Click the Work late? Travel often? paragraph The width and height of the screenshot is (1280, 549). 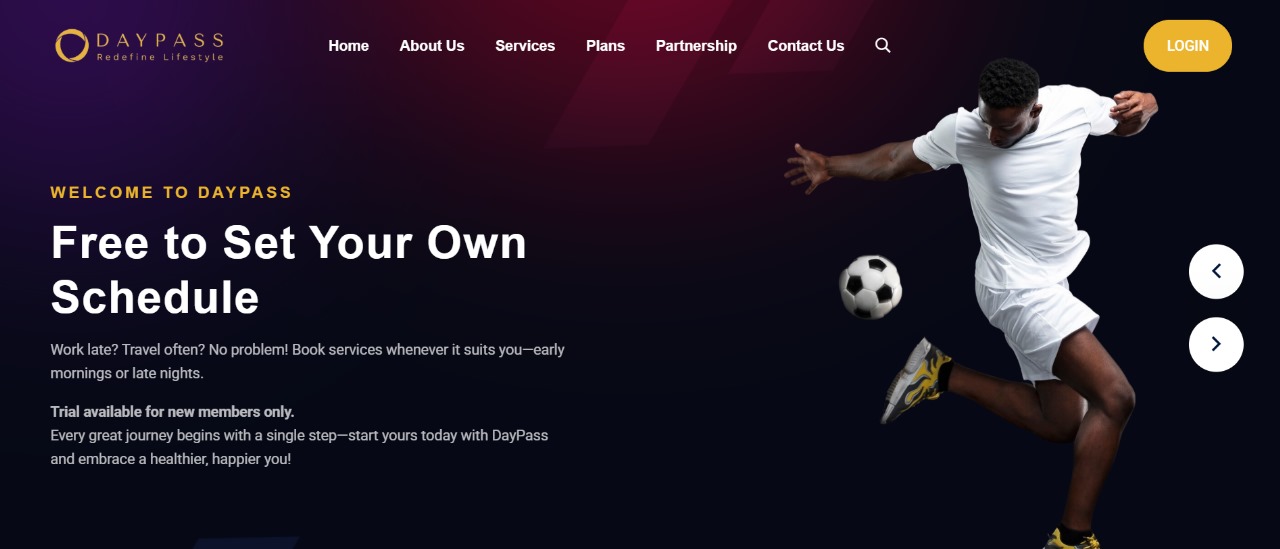click(308, 361)
